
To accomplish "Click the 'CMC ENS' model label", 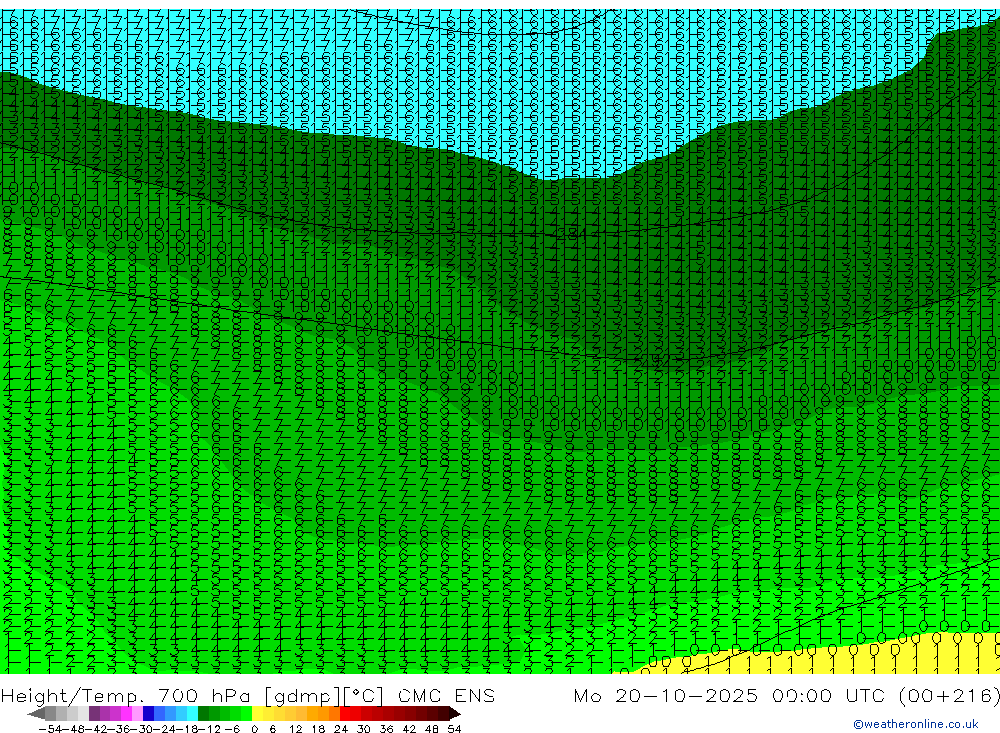I will (x=446, y=696).
